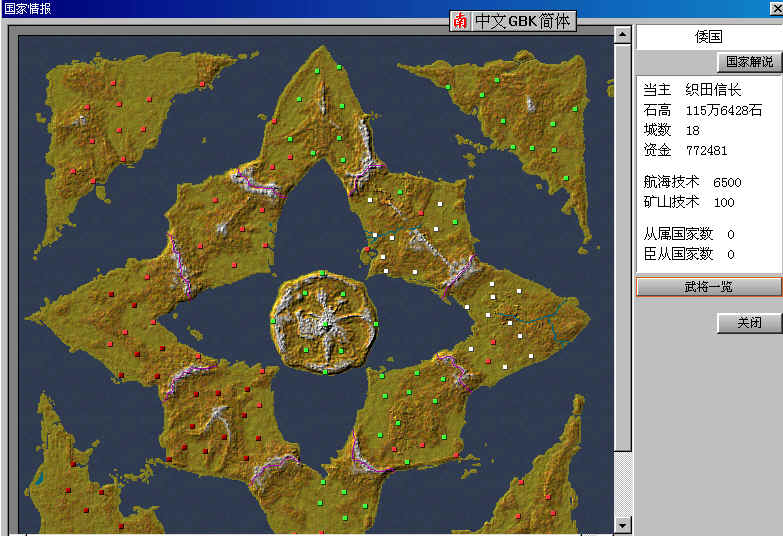Click the 臣从国家数 0 entry
Viewport: 783px width, 536px height.
689,254
